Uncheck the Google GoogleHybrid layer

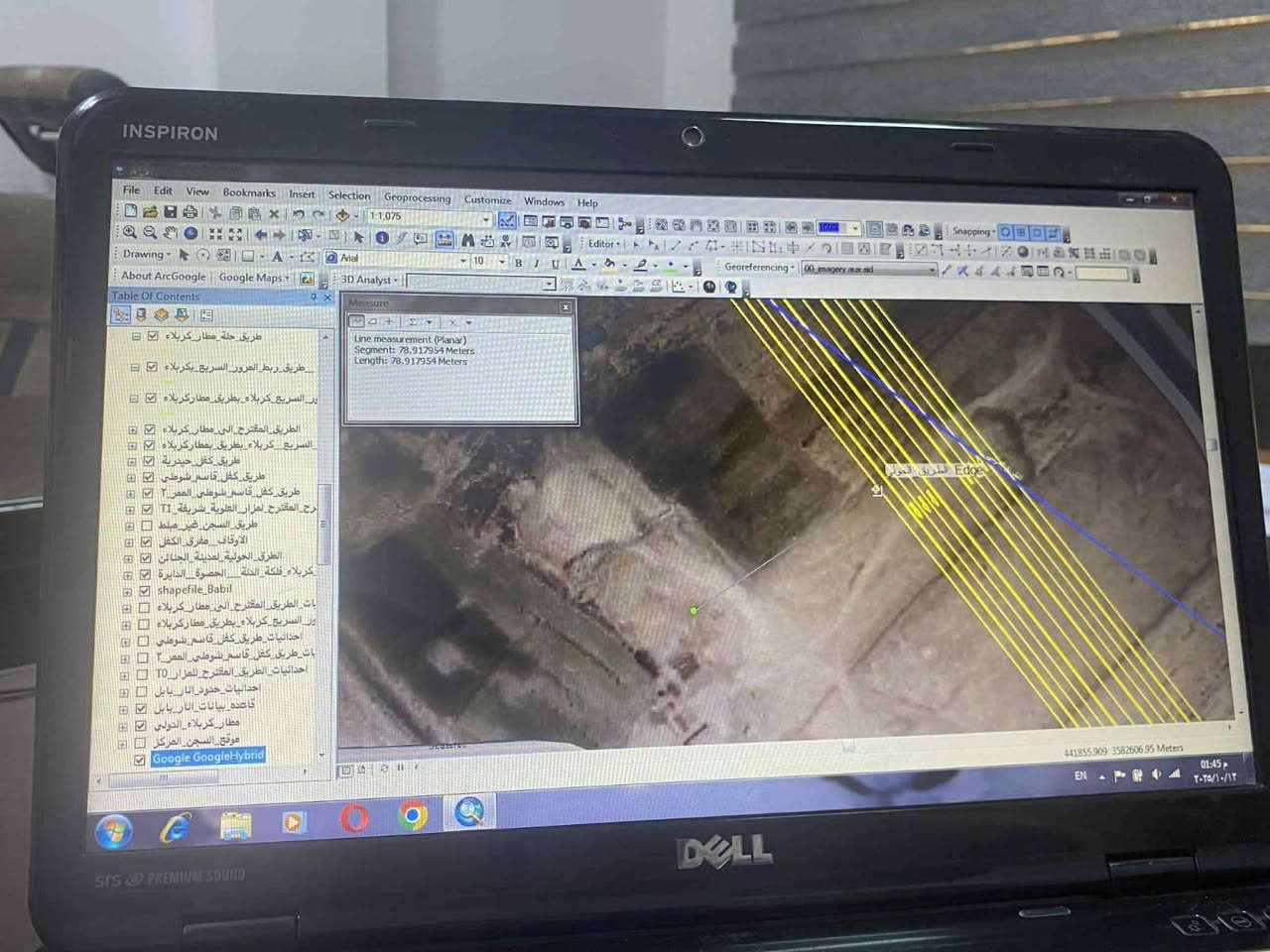tap(140, 759)
